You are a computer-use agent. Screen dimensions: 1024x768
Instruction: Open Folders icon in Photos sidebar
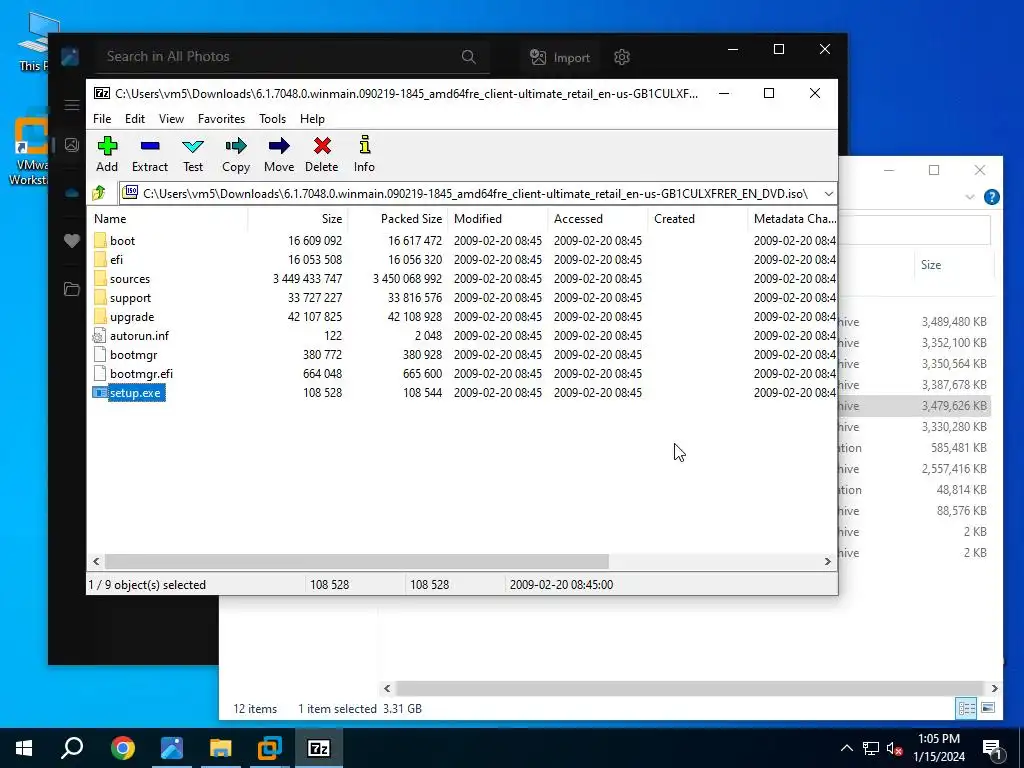72,289
